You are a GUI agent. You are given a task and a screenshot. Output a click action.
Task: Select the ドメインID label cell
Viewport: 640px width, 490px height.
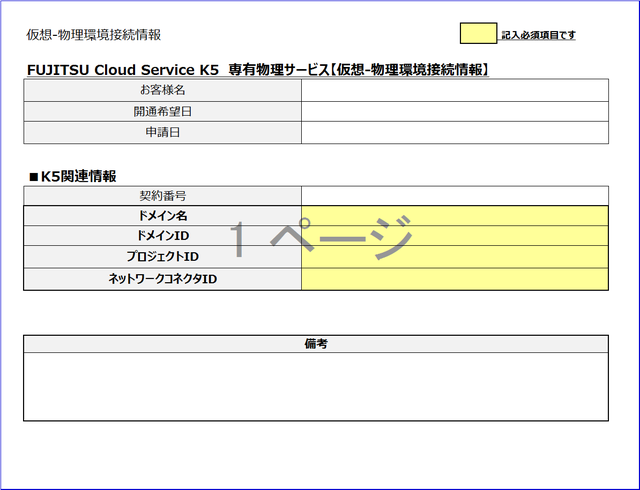(x=162, y=236)
